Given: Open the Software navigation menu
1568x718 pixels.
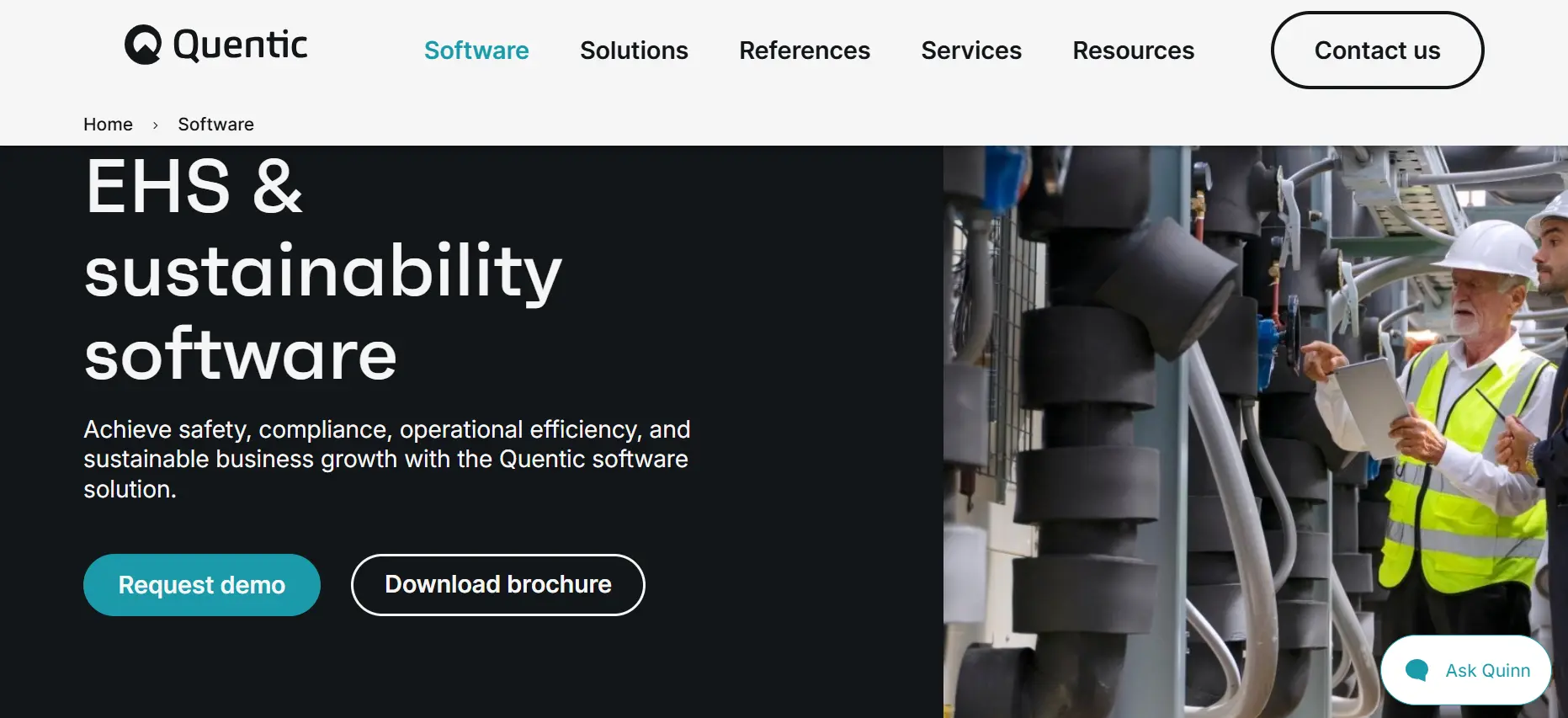Looking at the screenshot, I should 476,51.
